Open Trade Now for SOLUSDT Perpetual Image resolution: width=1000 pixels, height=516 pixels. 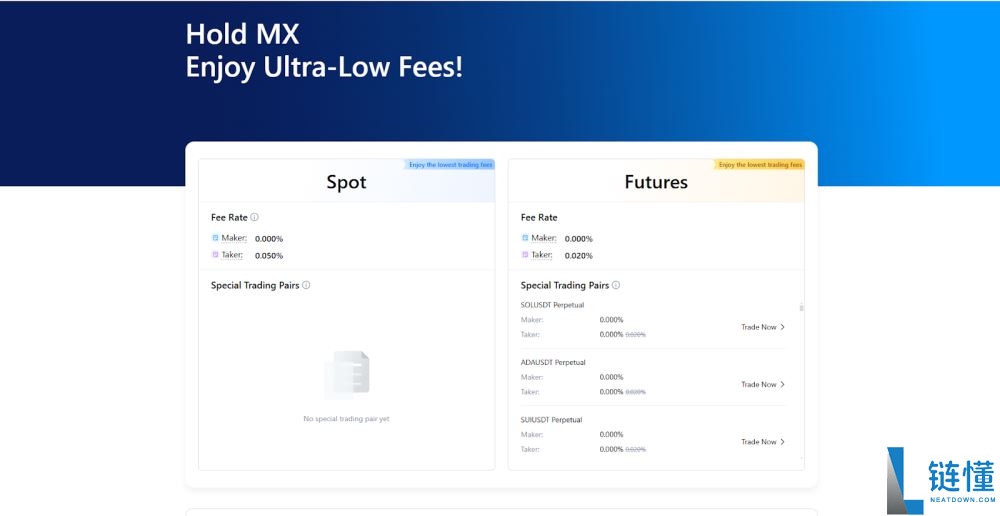click(763, 327)
